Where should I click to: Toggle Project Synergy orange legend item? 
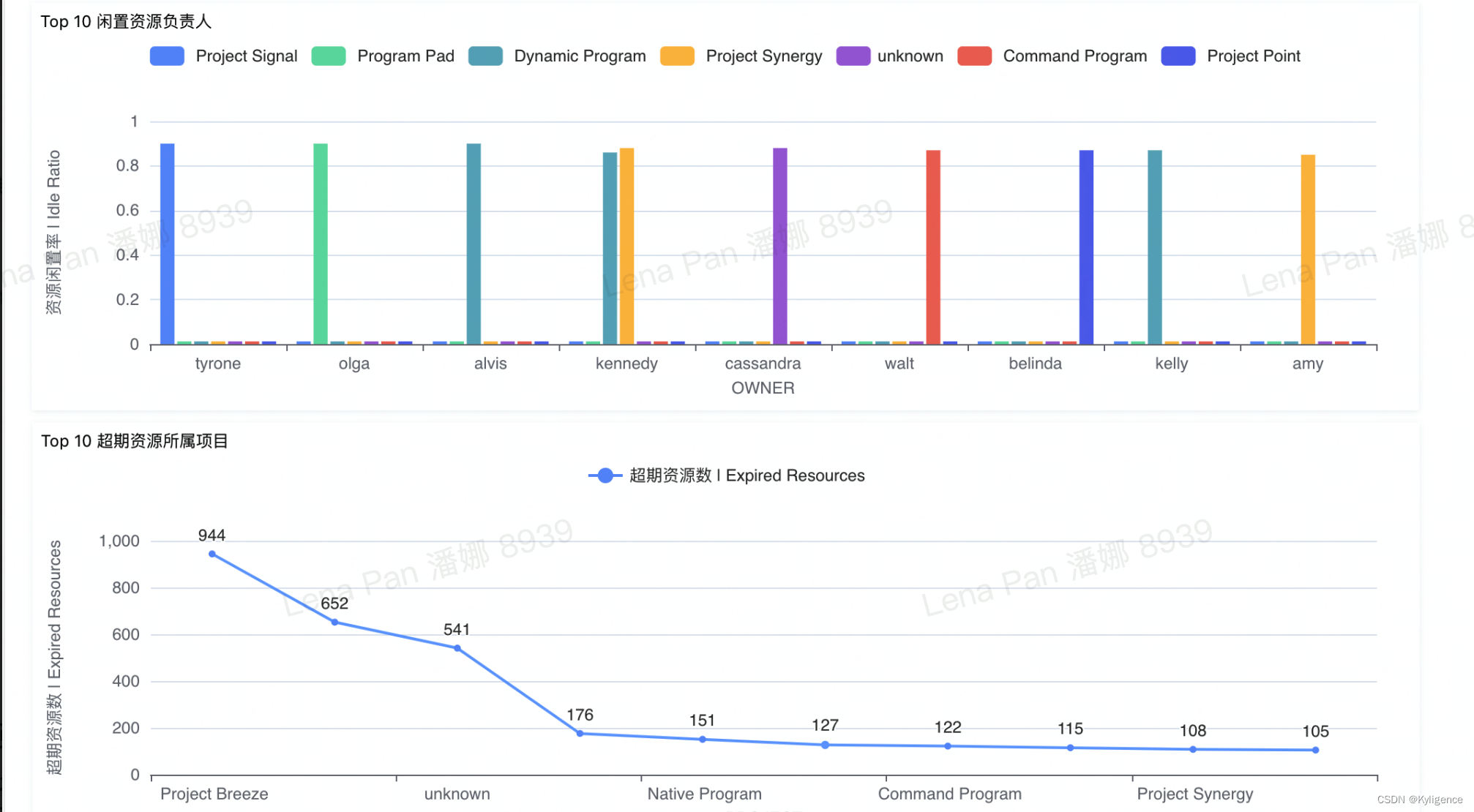point(677,56)
